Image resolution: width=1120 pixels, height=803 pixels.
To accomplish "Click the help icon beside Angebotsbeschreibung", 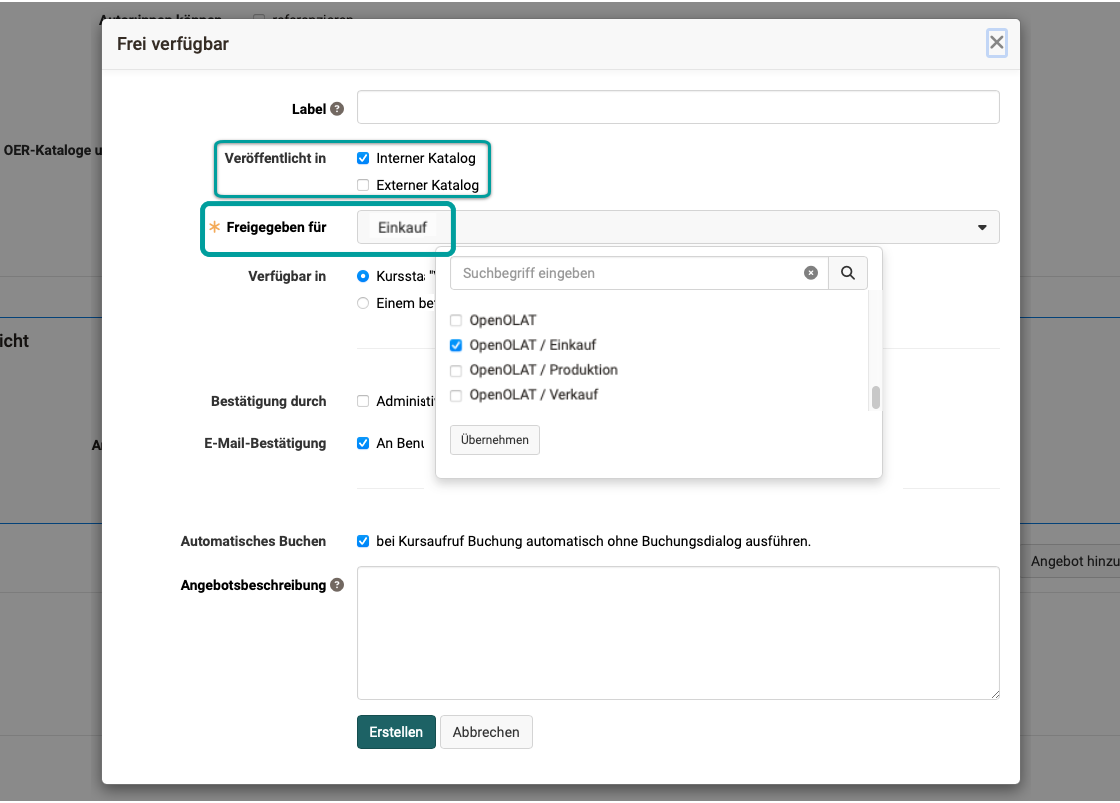I will pos(337,585).
